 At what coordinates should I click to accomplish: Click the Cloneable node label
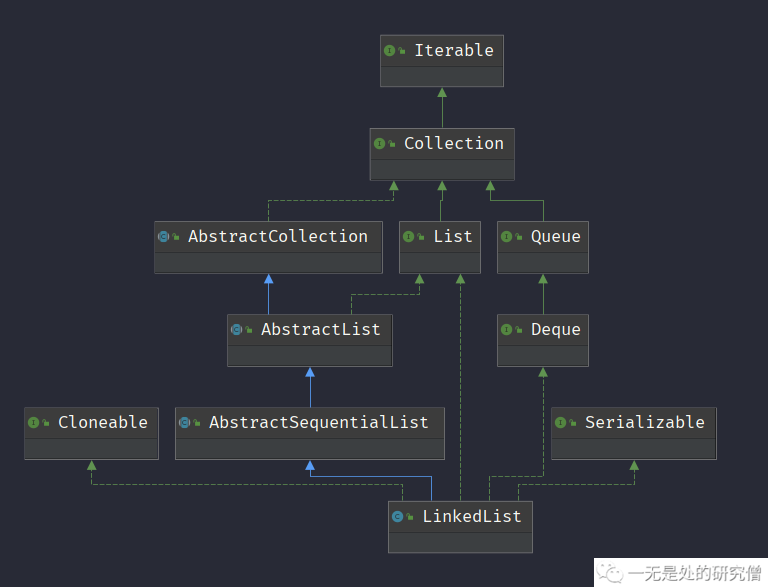click(x=102, y=422)
